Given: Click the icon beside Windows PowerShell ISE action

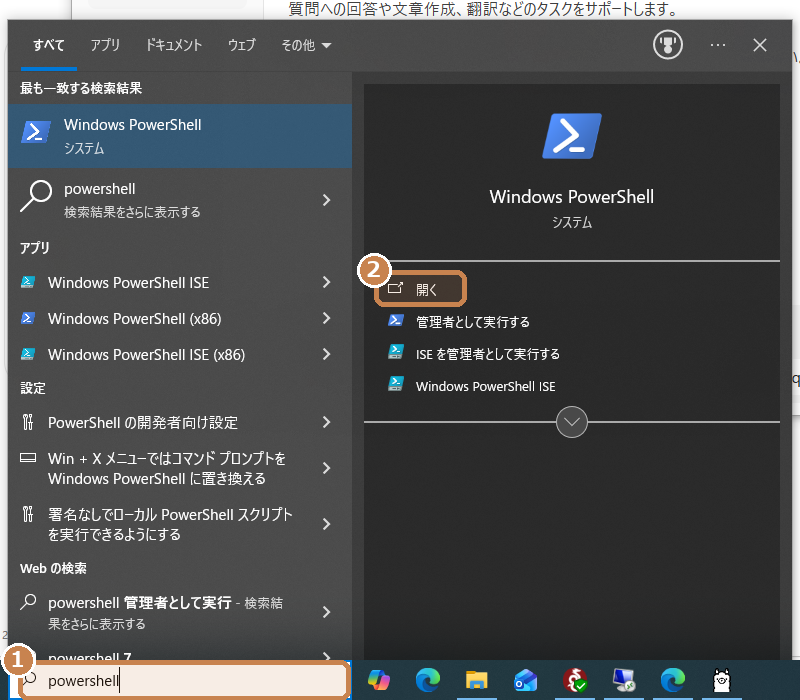Looking at the screenshot, I should point(396,384).
